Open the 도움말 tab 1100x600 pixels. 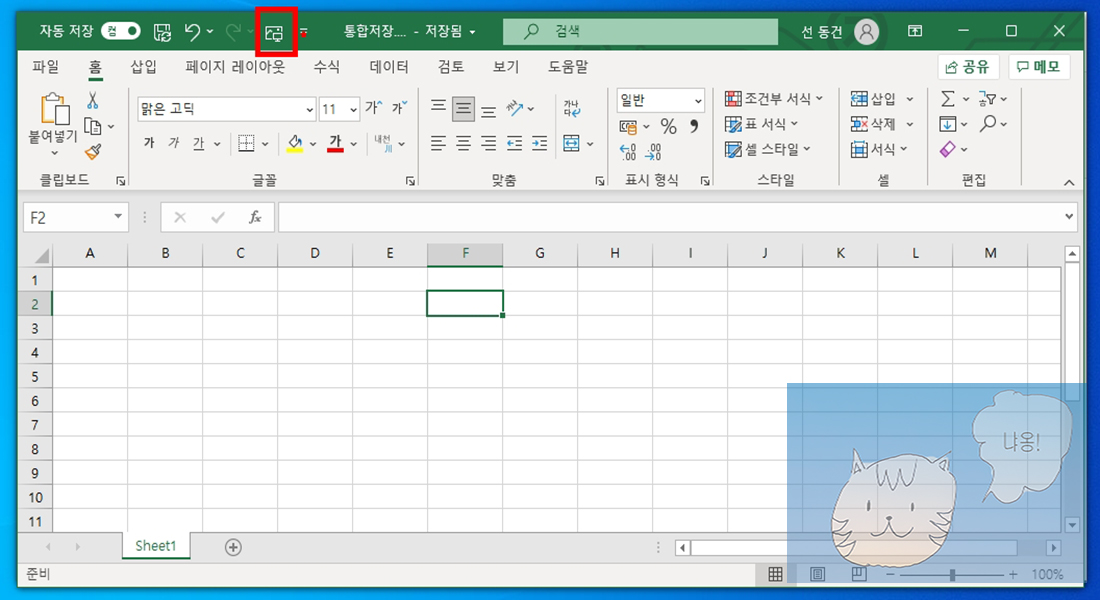568,67
